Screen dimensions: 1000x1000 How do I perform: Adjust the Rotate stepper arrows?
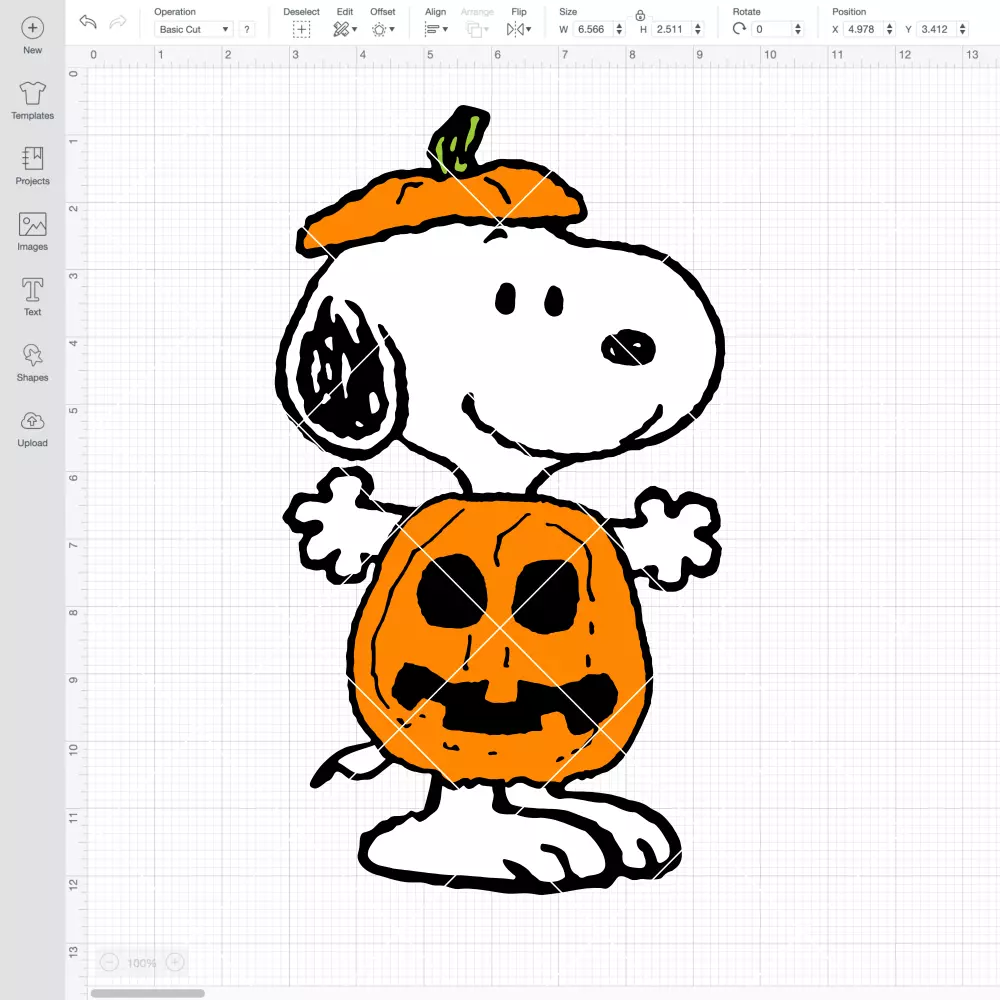[798, 29]
